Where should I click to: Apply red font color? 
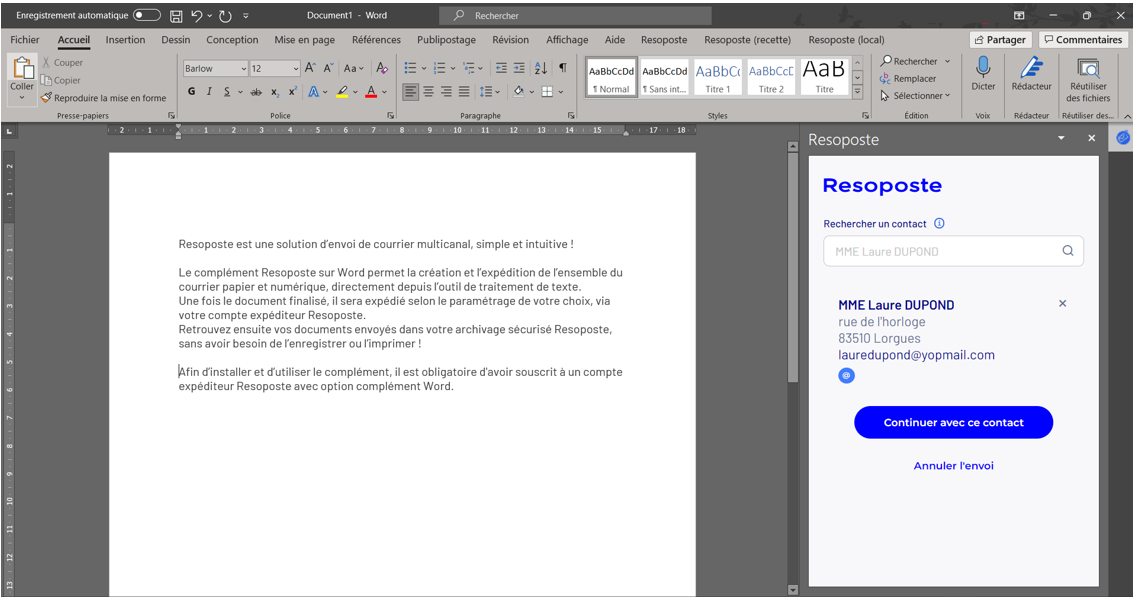tap(371, 92)
